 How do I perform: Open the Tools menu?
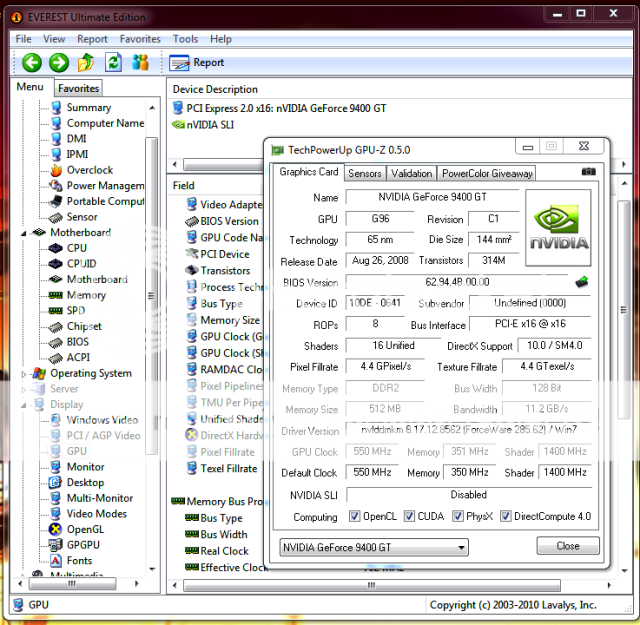tap(185, 39)
